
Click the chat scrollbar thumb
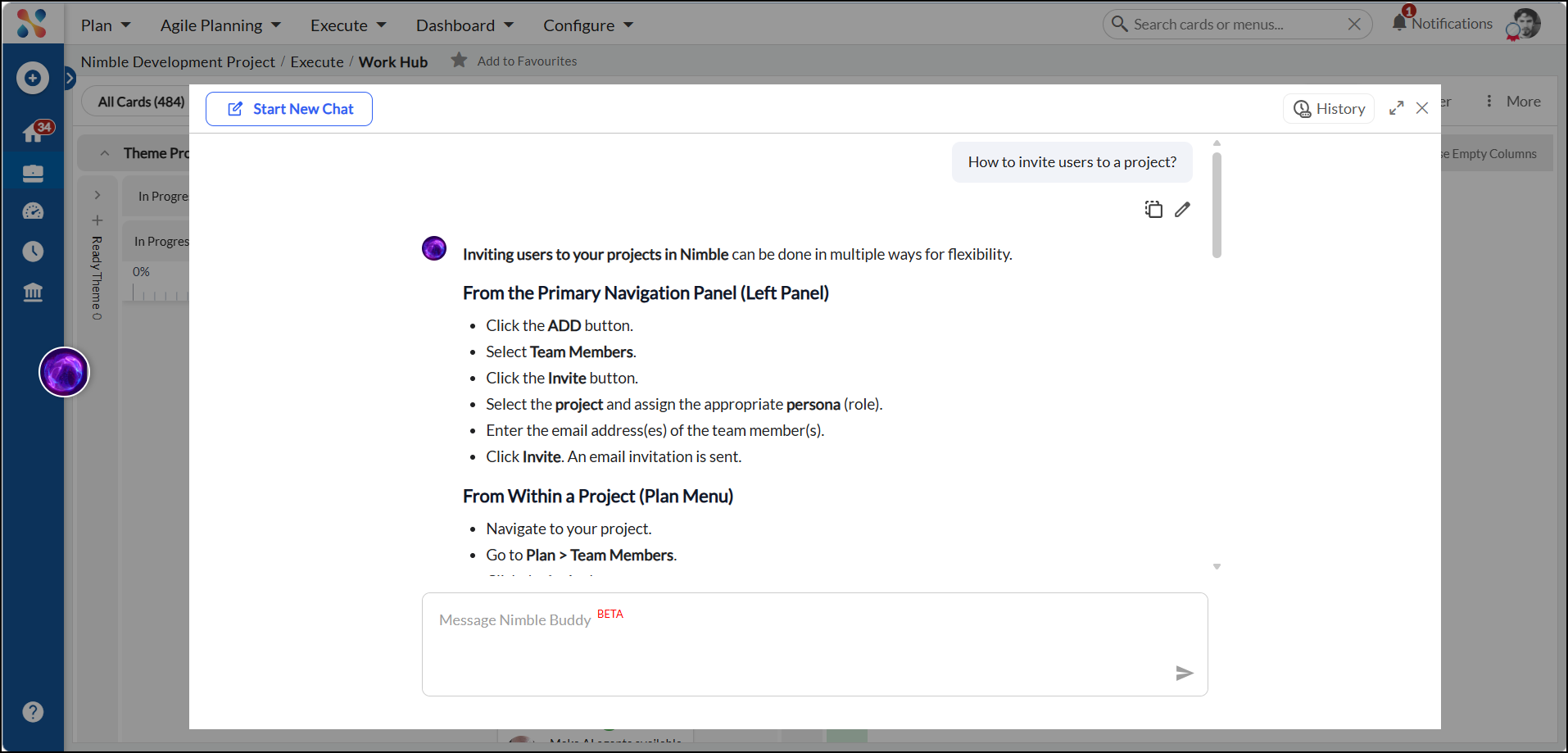click(x=1217, y=205)
